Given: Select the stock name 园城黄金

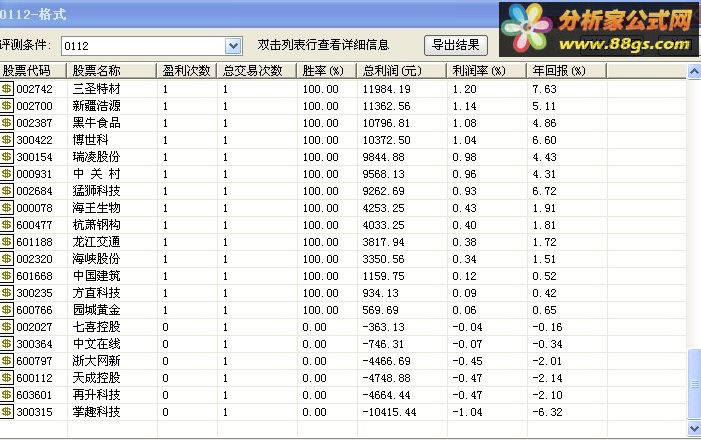Looking at the screenshot, I should point(97,309).
